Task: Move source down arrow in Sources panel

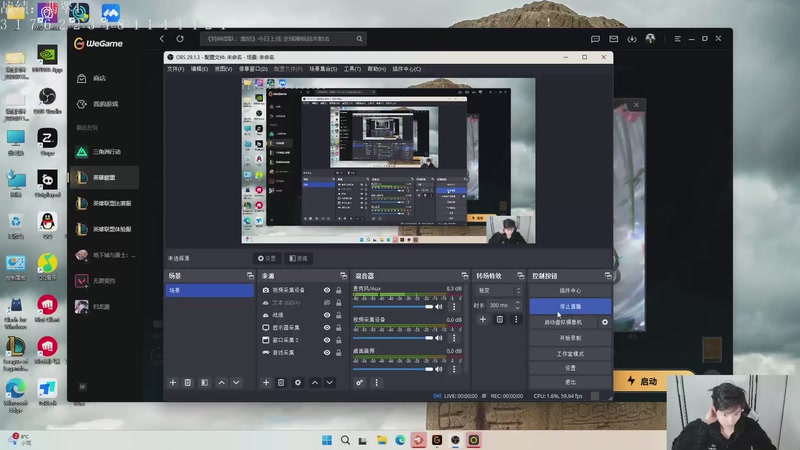Action: click(x=330, y=383)
